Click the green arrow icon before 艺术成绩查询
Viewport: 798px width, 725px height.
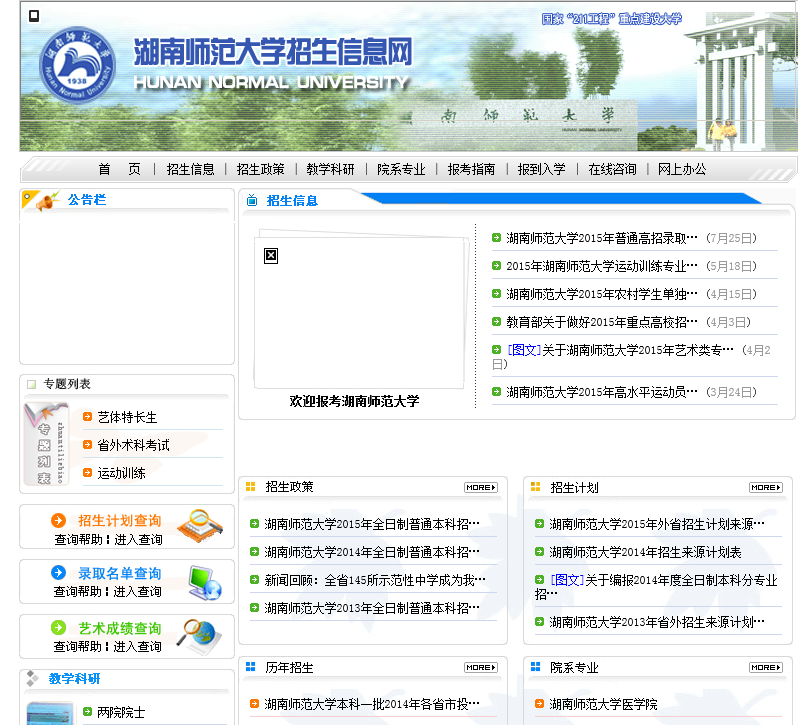click(x=59, y=627)
